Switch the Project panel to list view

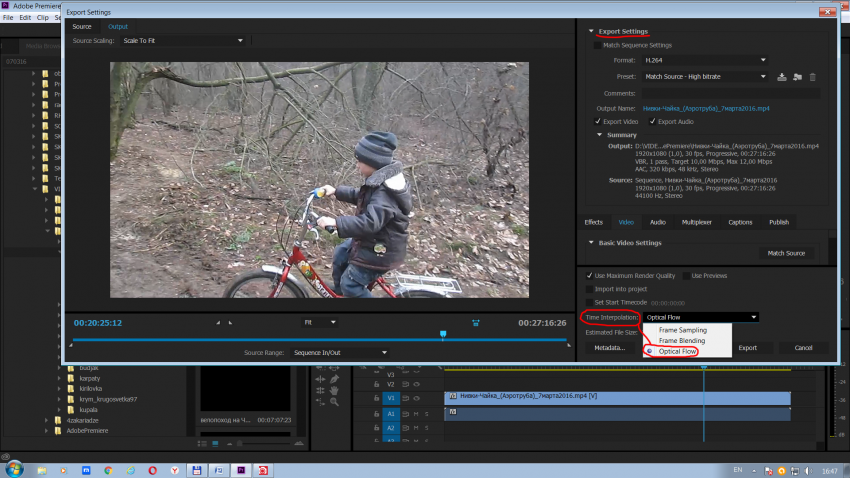(202, 443)
